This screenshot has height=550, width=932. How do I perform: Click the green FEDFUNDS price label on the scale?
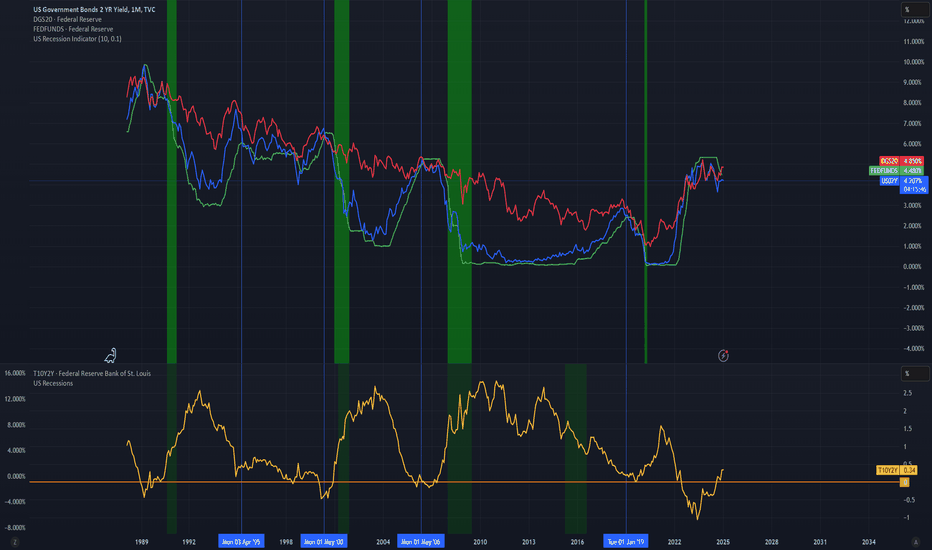click(x=896, y=171)
